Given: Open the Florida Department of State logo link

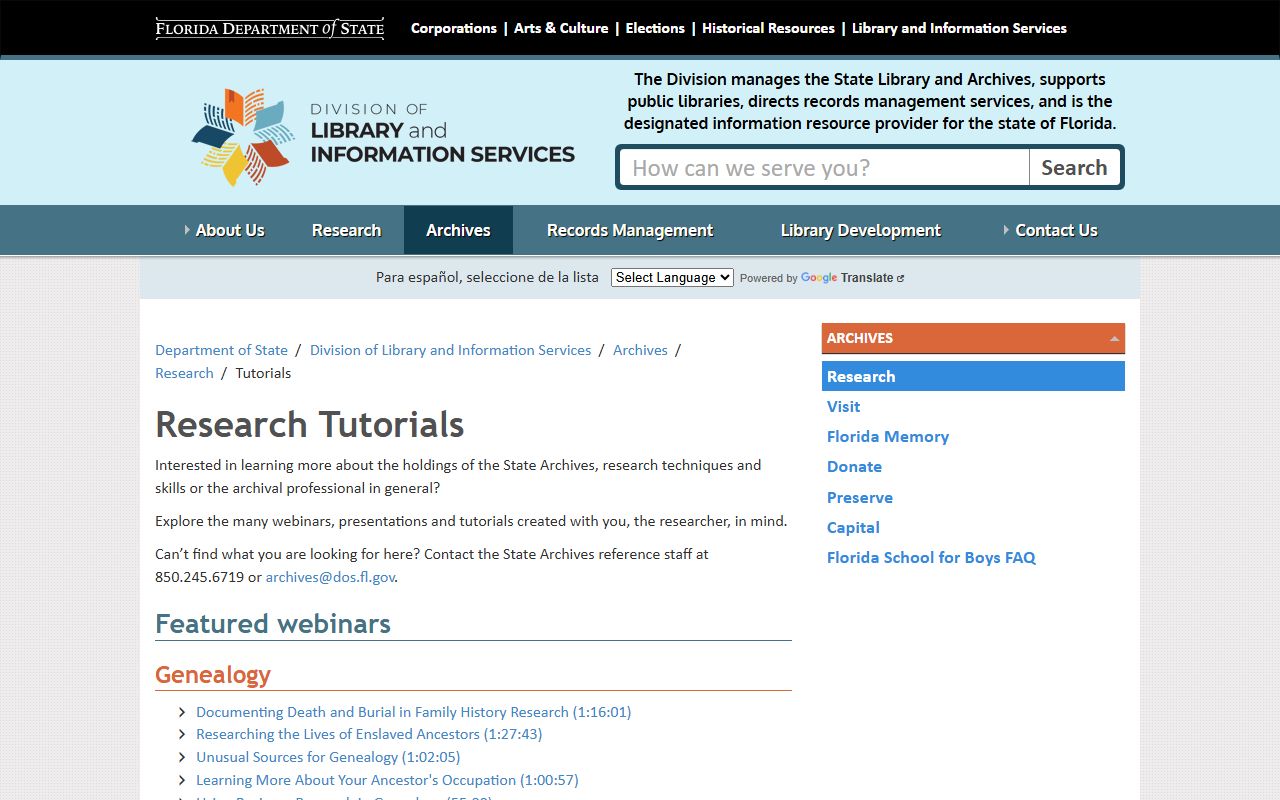Looking at the screenshot, I should 270,28.
